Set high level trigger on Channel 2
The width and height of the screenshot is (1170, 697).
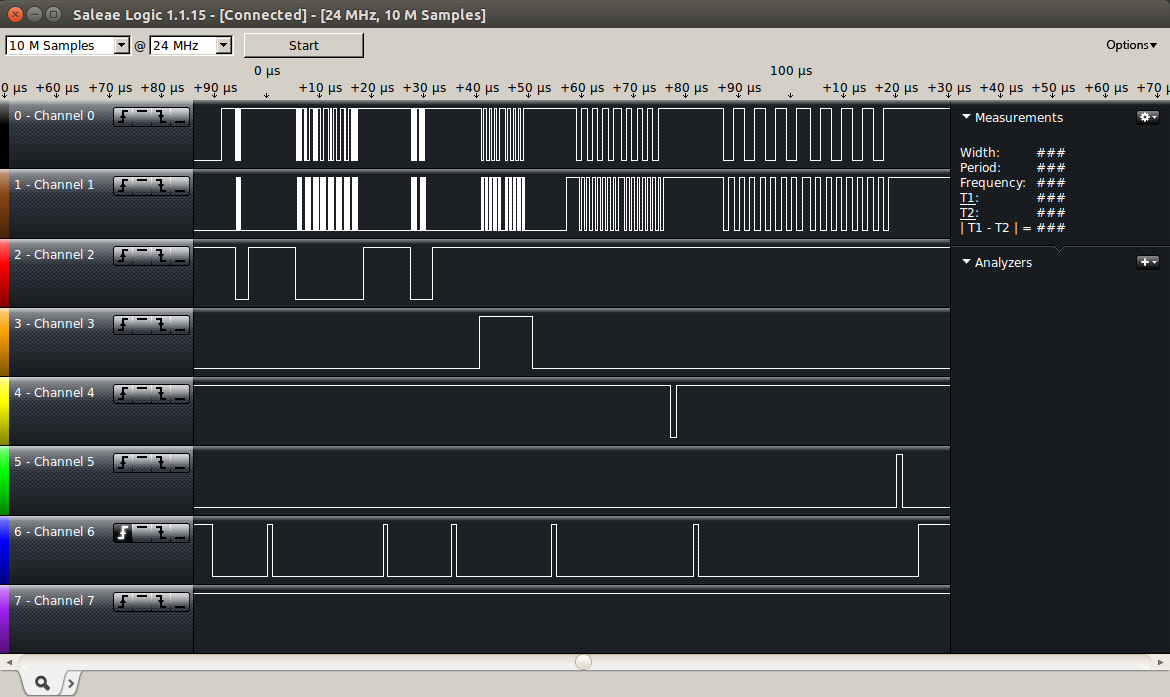tap(143, 256)
